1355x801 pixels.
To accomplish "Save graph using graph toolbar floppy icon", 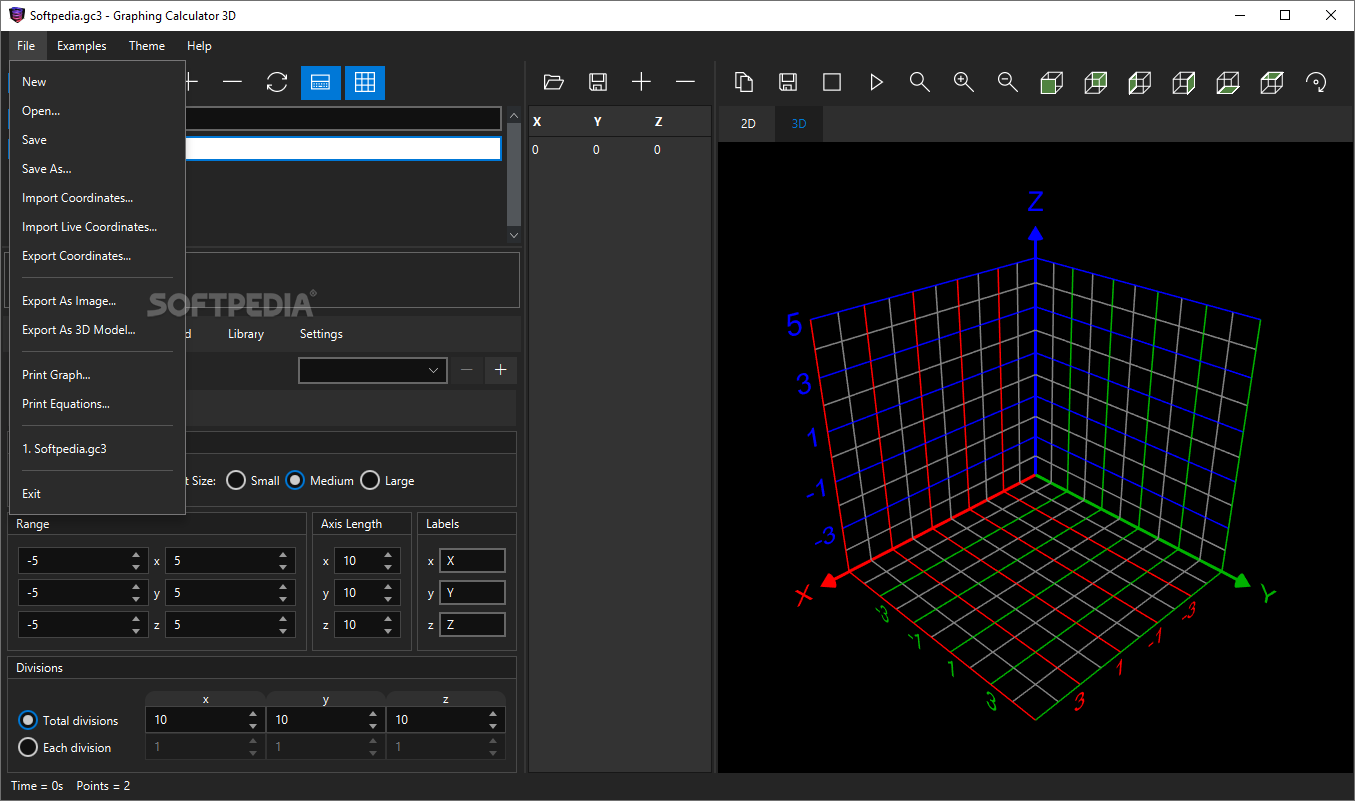I will [x=788, y=82].
